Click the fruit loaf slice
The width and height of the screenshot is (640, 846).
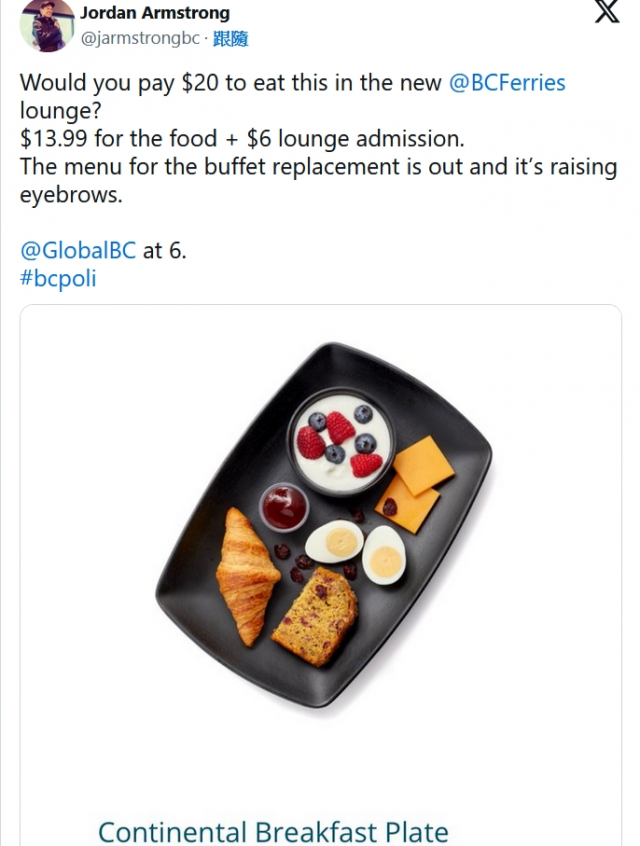(x=314, y=617)
